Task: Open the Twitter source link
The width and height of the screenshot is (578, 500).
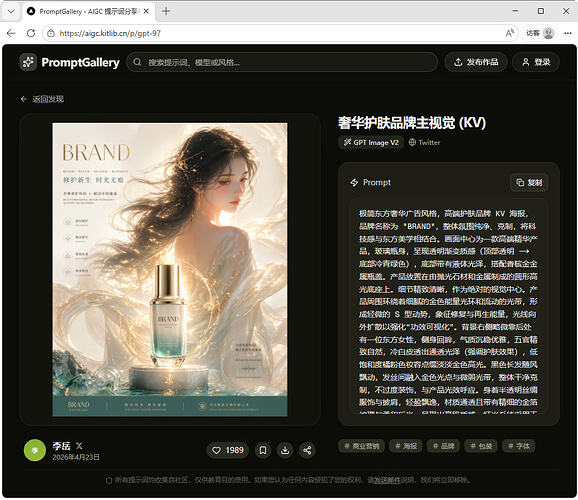Action: point(424,142)
